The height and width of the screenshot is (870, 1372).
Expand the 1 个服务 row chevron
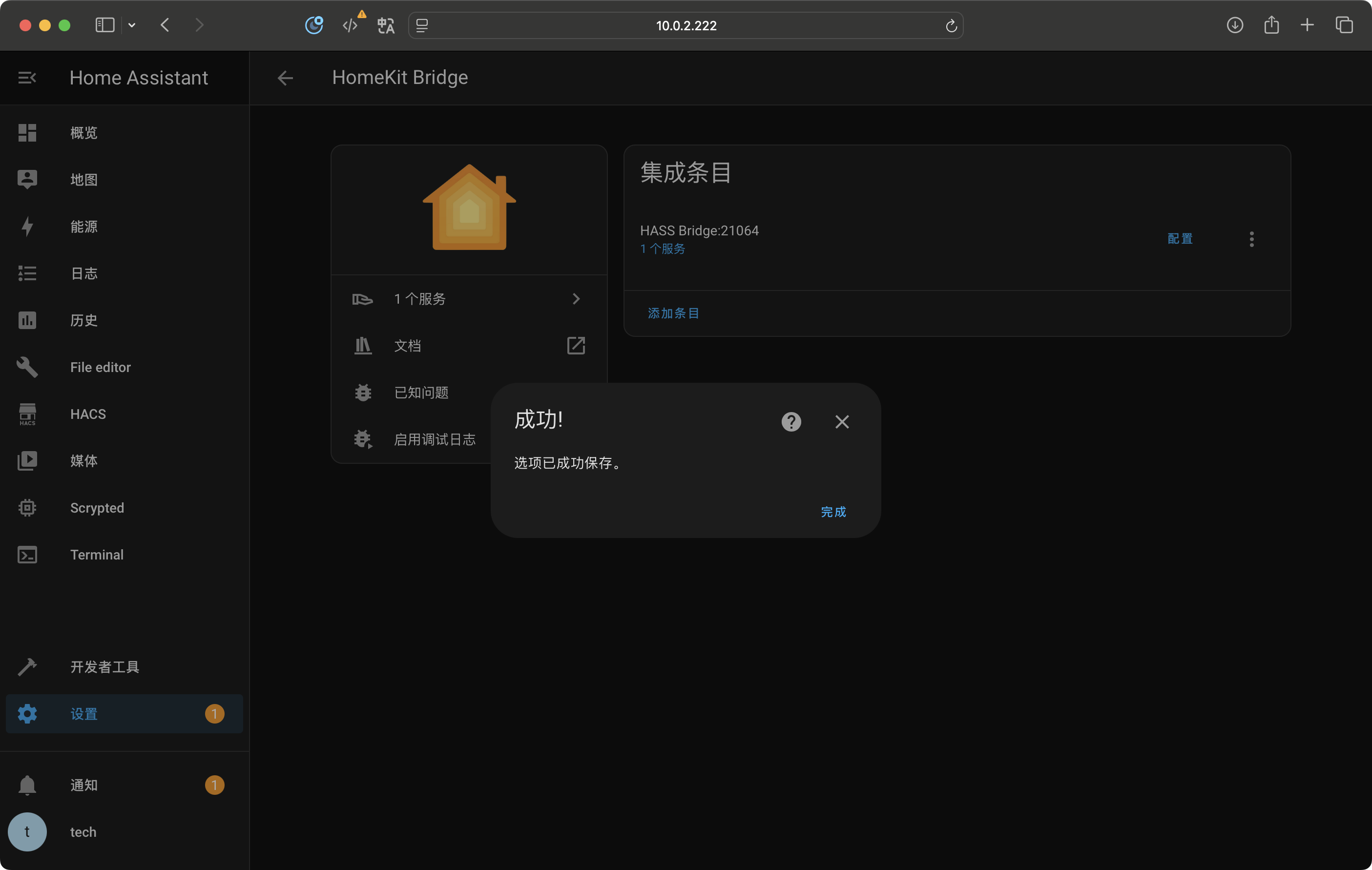click(576, 299)
